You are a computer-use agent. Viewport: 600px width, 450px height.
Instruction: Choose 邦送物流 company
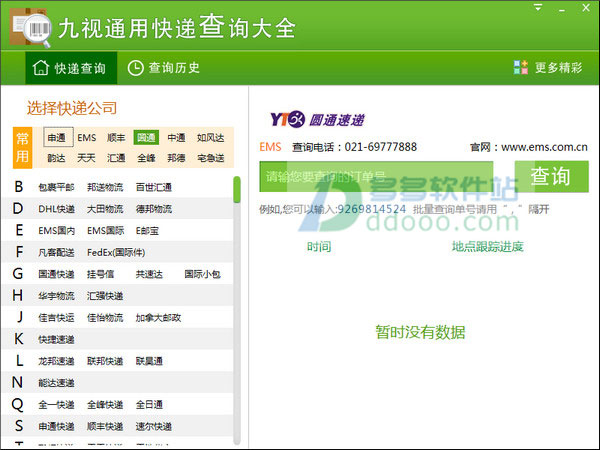tap(105, 187)
